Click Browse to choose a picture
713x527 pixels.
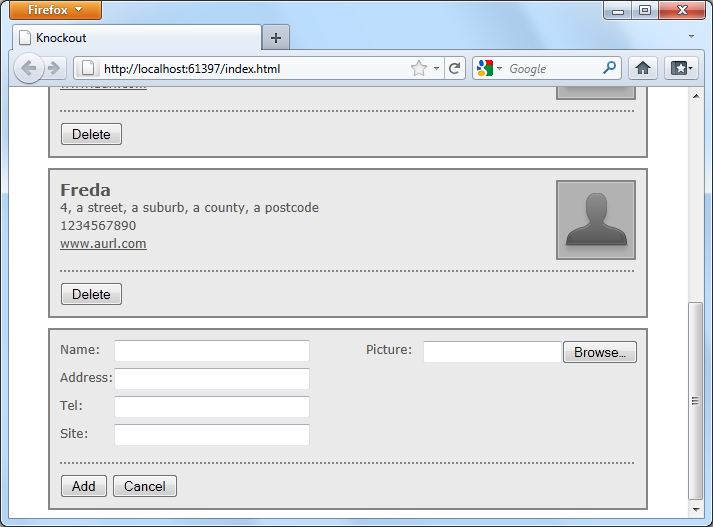point(600,352)
